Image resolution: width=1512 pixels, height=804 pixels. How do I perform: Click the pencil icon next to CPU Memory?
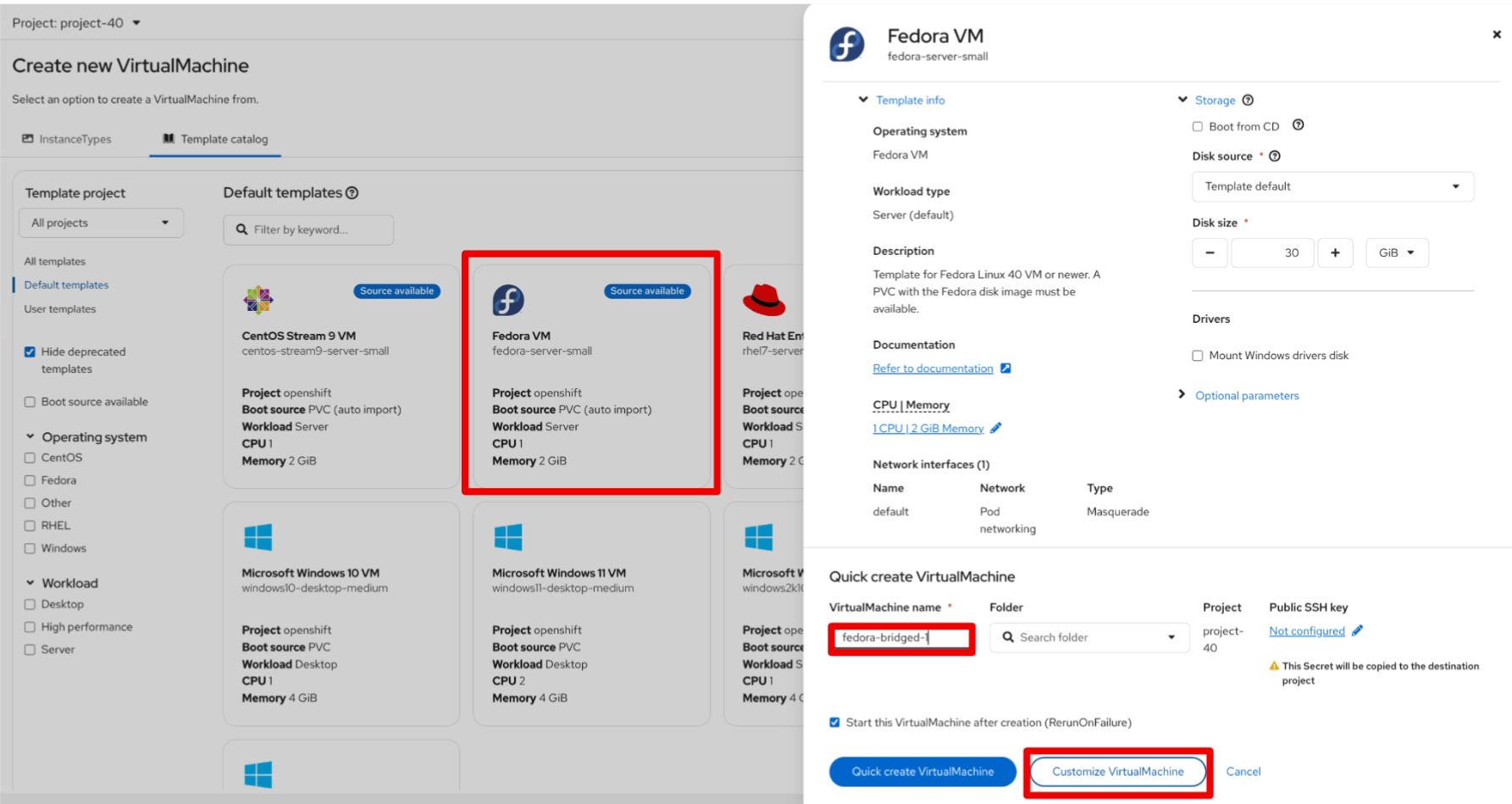pyautogui.click(x=996, y=428)
